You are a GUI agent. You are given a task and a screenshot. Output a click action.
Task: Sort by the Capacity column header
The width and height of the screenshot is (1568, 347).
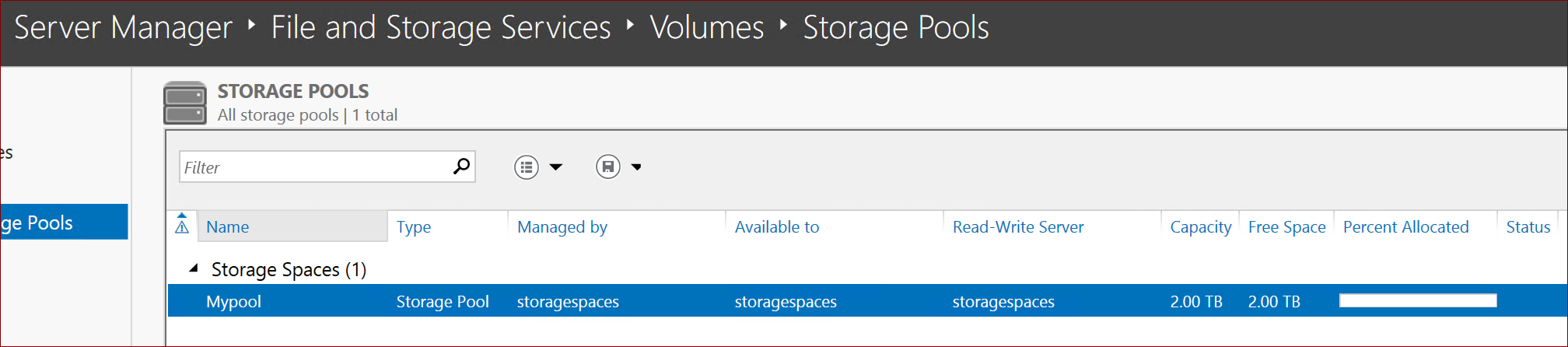(x=1200, y=227)
